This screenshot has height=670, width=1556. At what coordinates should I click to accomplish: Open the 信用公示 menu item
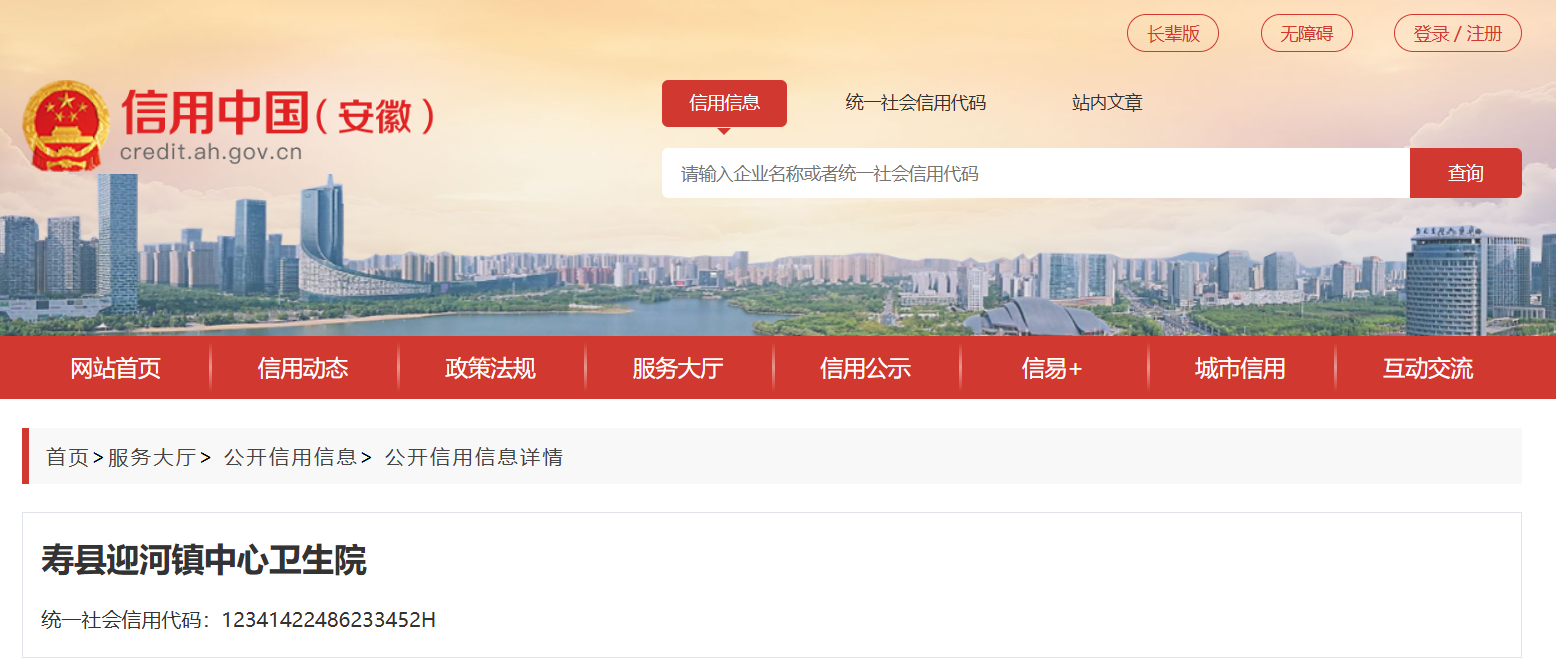pos(865,368)
